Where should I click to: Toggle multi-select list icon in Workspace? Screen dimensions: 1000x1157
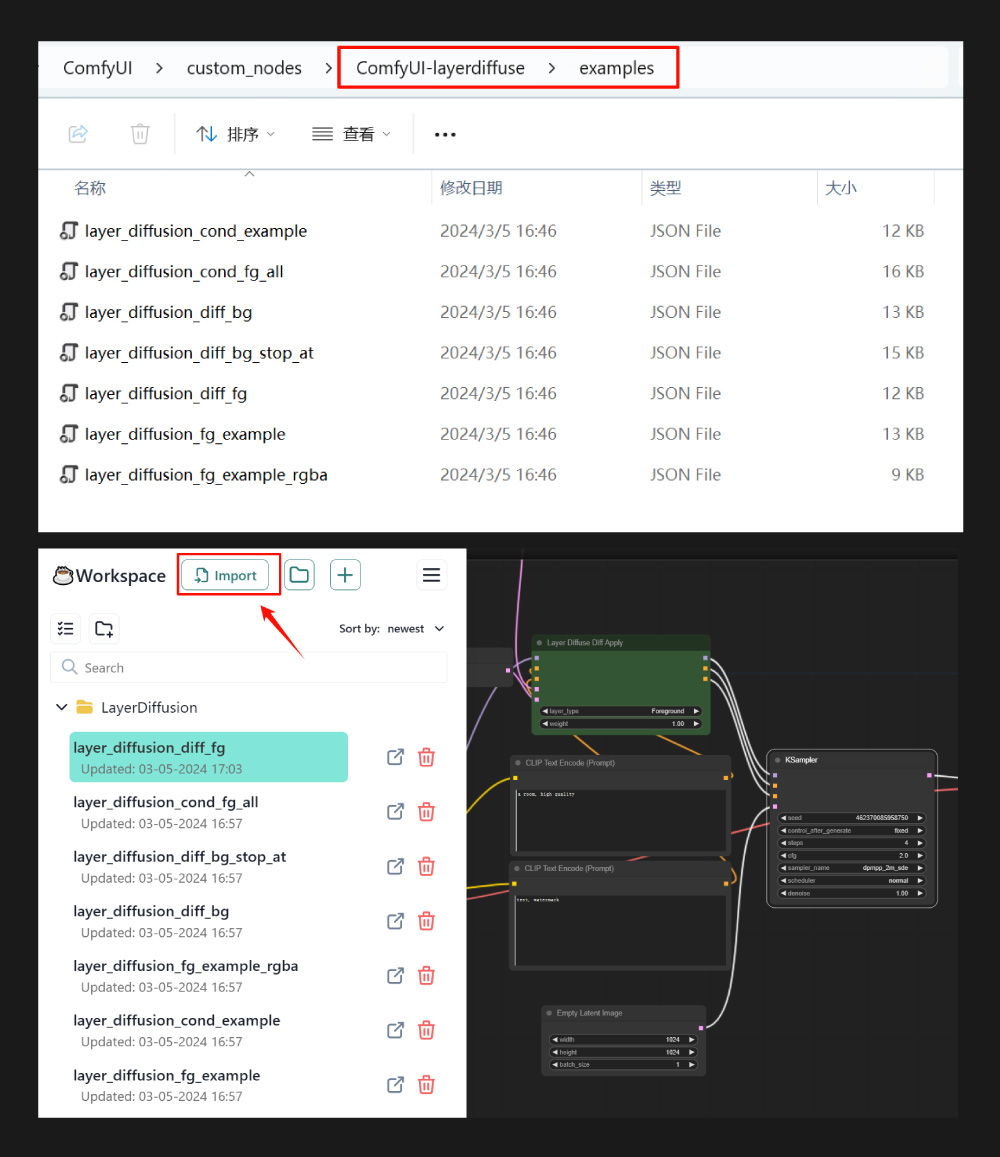click(66, 629)
